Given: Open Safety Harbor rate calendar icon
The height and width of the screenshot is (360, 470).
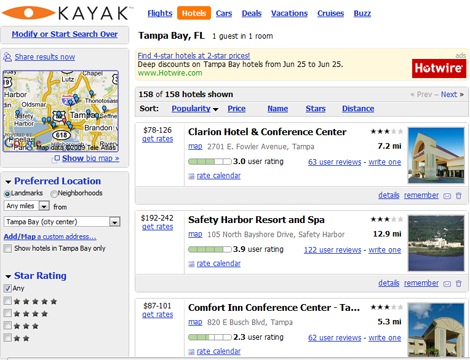Looking at the screenshot, I should coord(191,264).
